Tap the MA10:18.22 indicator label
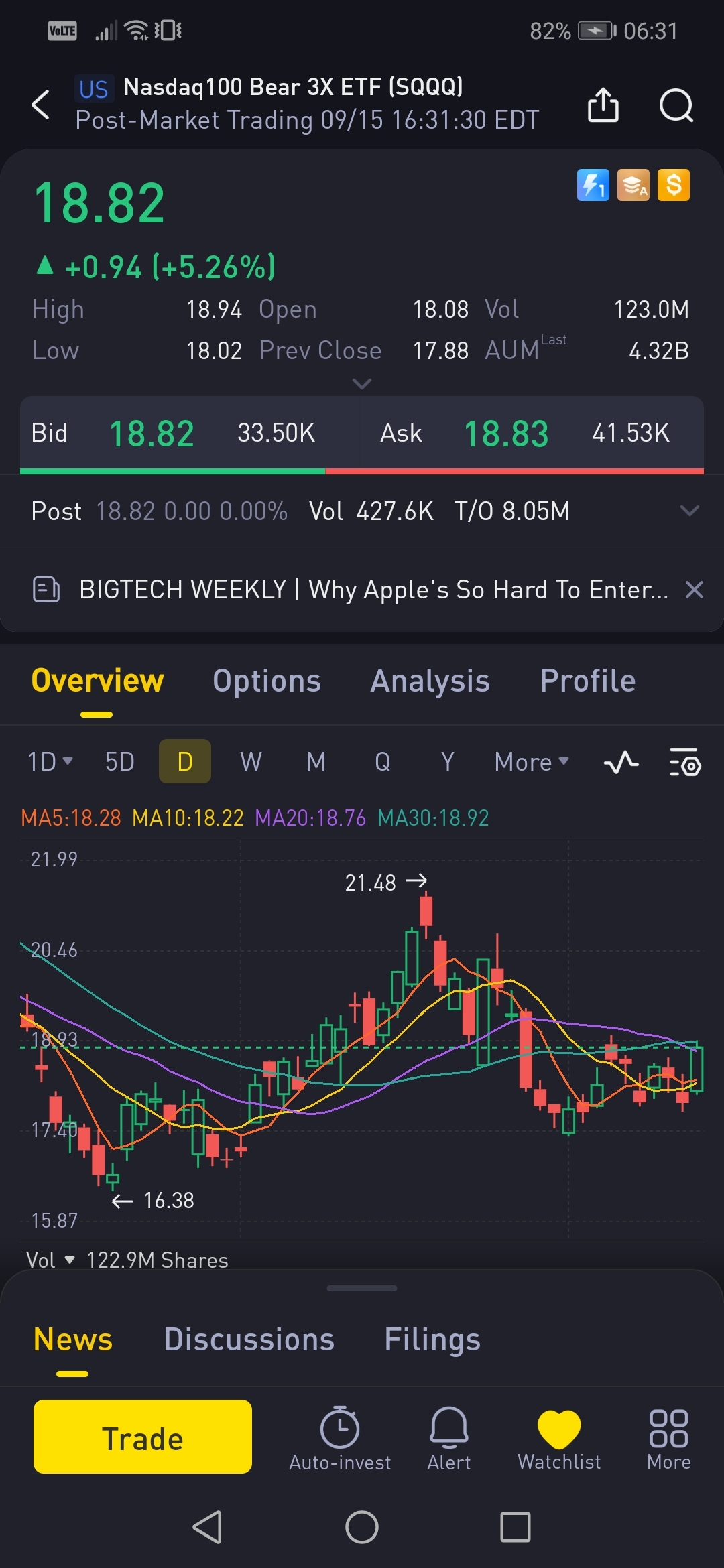The width and height of the screenshot is (724, 1568). (x=188, y=818)
